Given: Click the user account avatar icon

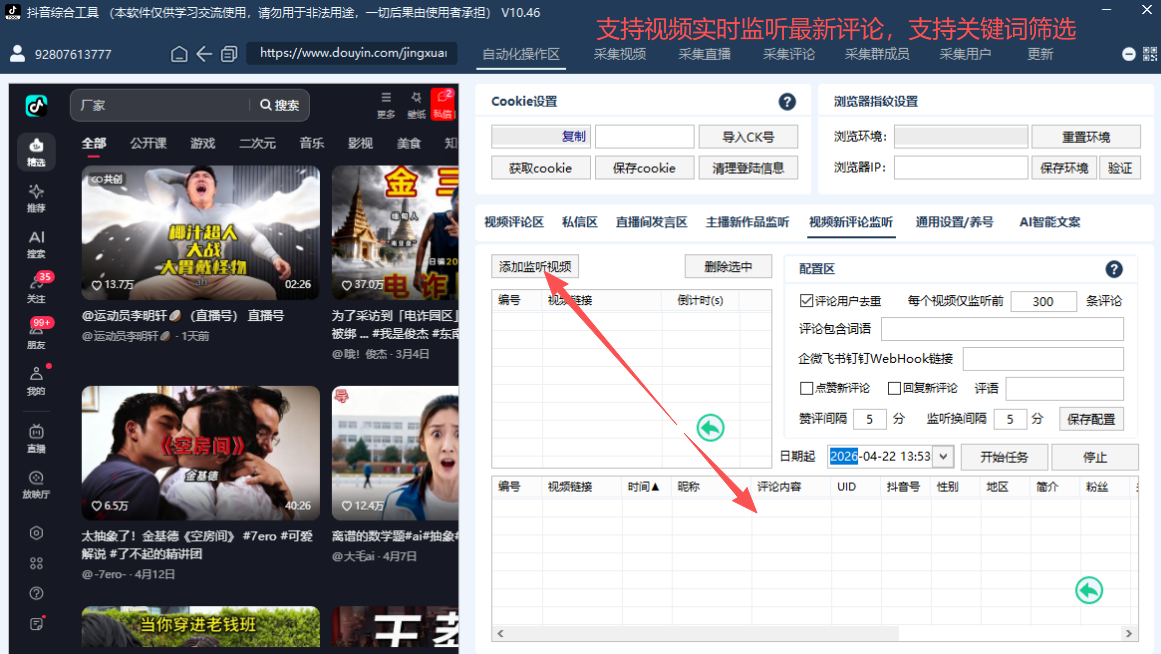Looking at the screenshot, I should [x=17, y=53].
